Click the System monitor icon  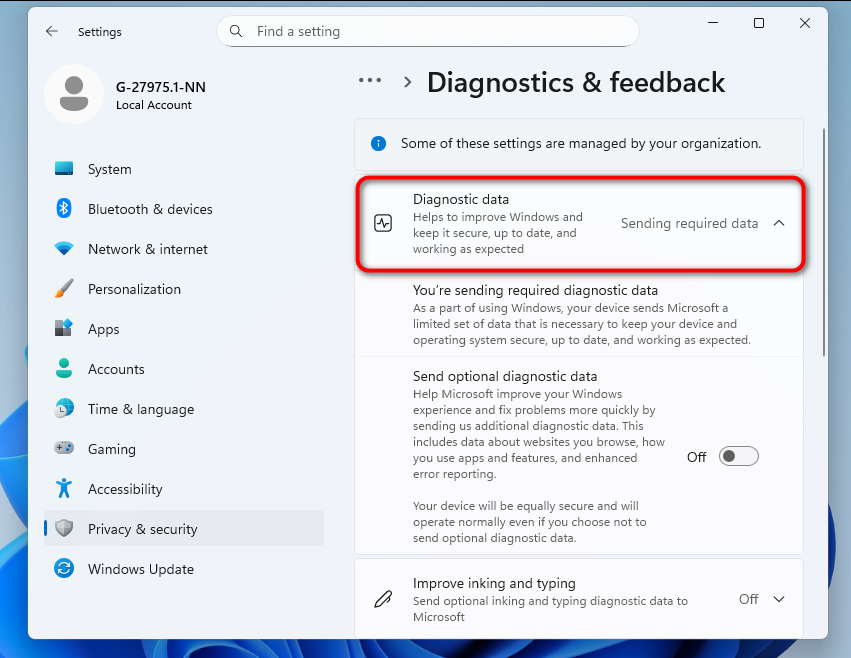[x=64, y=169]
